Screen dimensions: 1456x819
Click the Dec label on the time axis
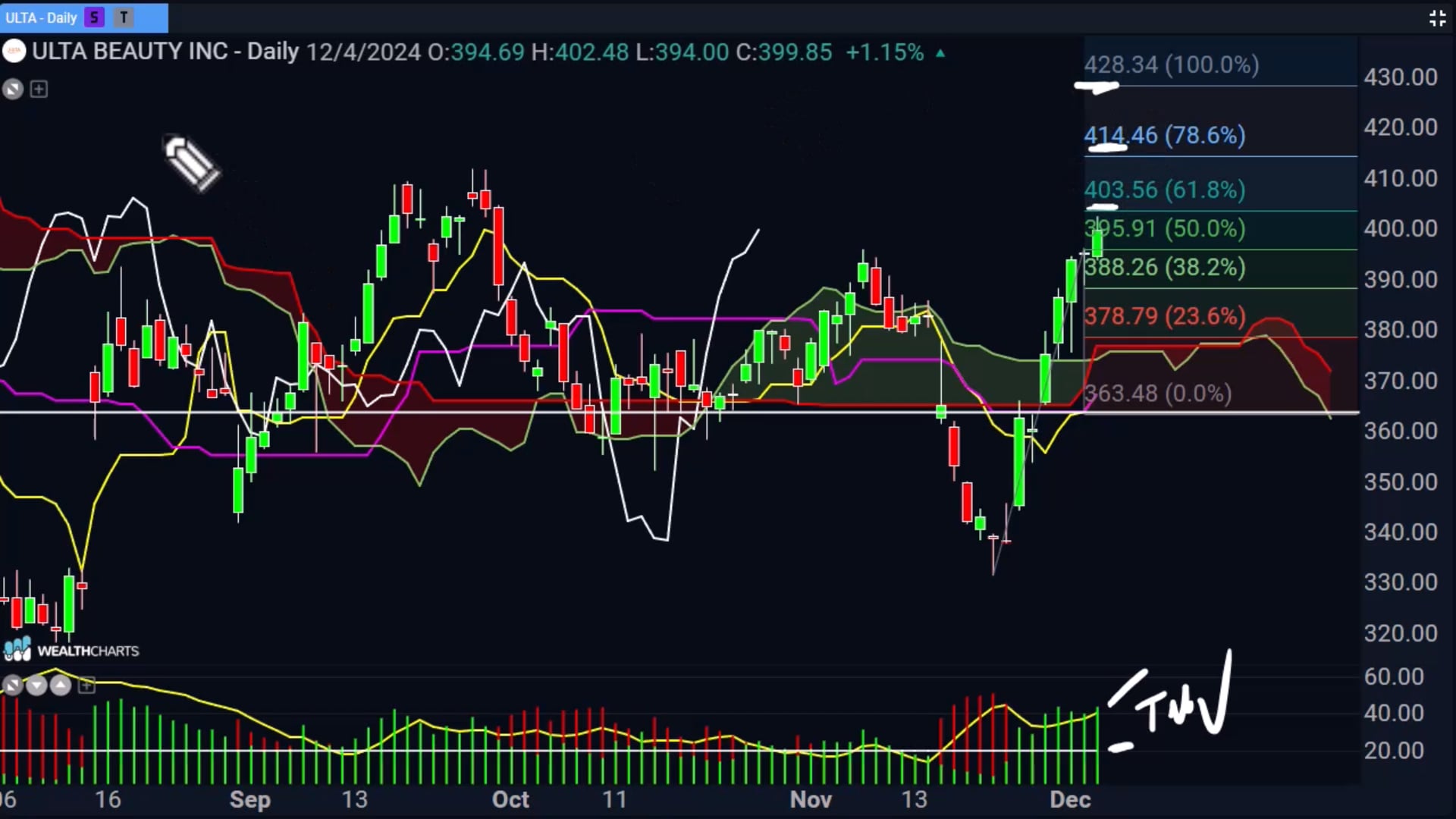[1070, 799]
